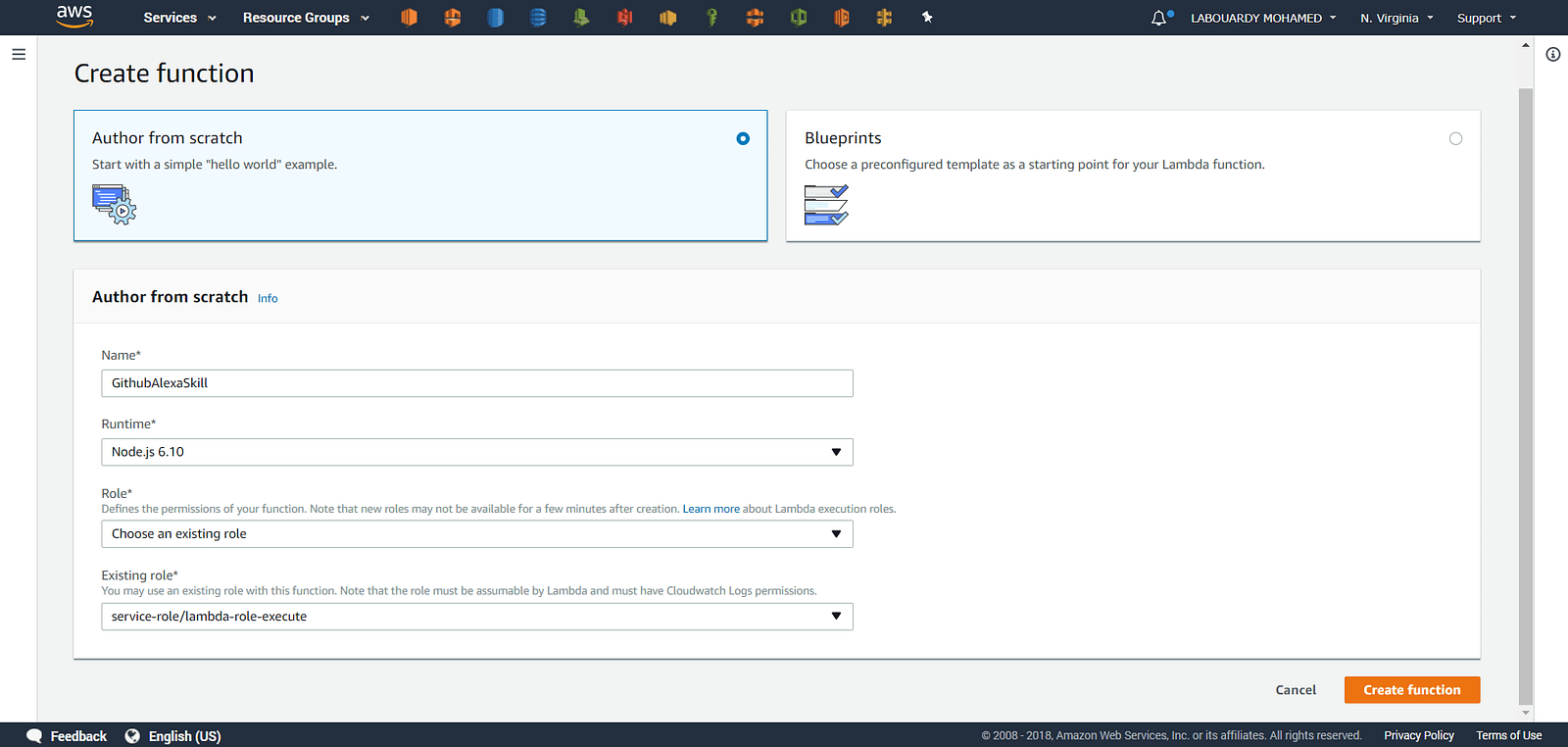Open the N. Virginia region selector
Screen dimensions: 1568x747
click(x=1396, y=18)
